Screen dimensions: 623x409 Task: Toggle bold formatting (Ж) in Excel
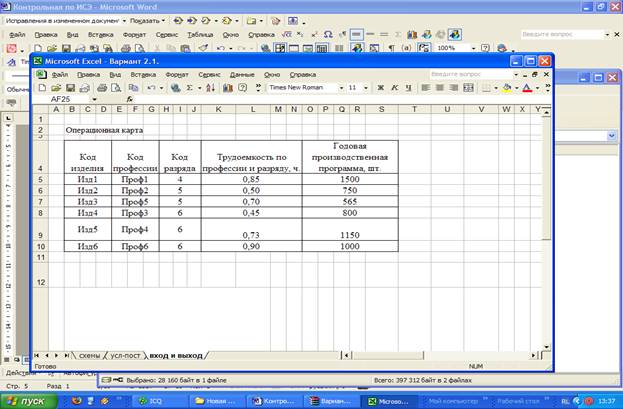pyautogui.click(x=381, y=88)
